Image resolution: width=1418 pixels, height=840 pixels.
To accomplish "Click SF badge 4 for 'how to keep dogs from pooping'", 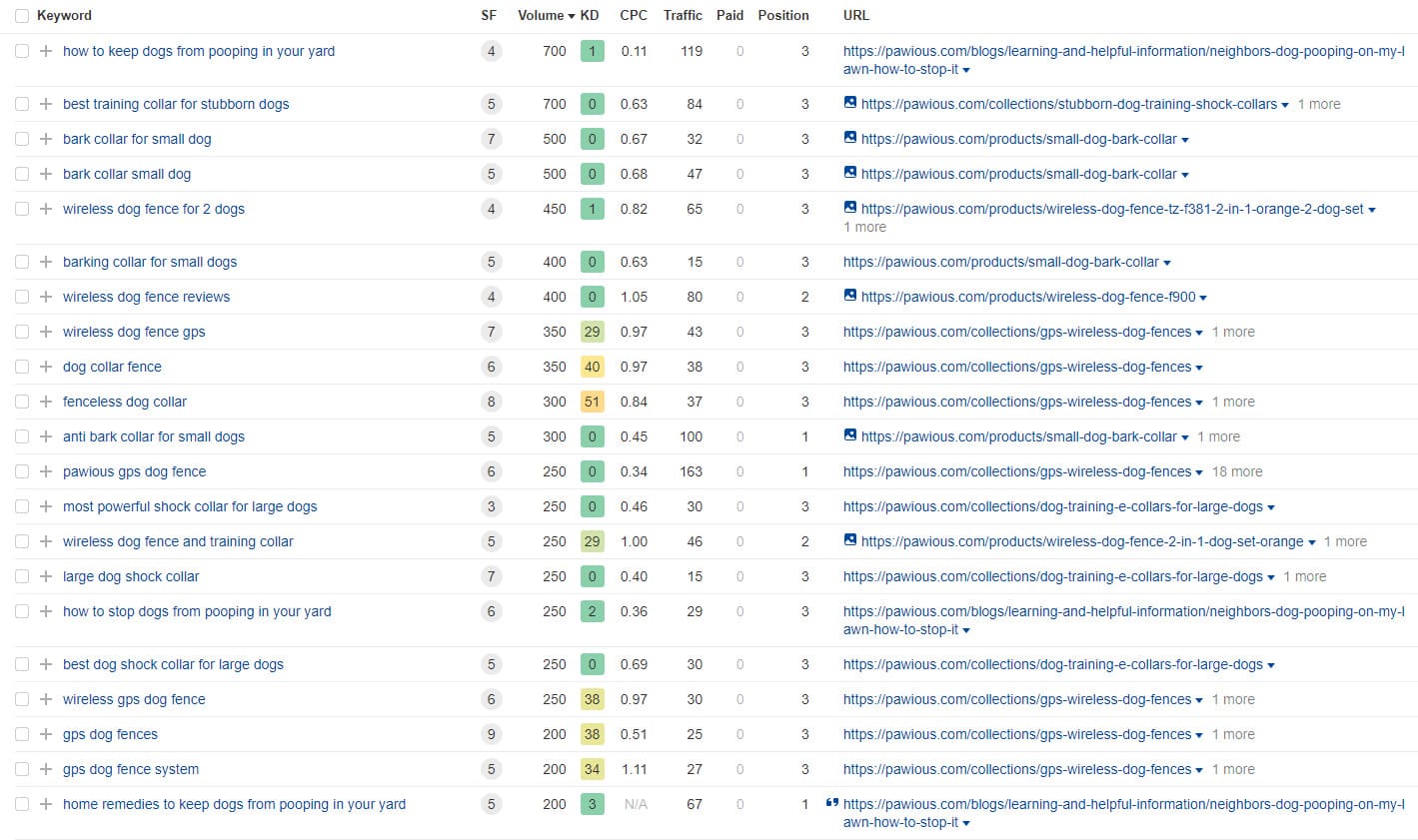I will click(491, 51).
